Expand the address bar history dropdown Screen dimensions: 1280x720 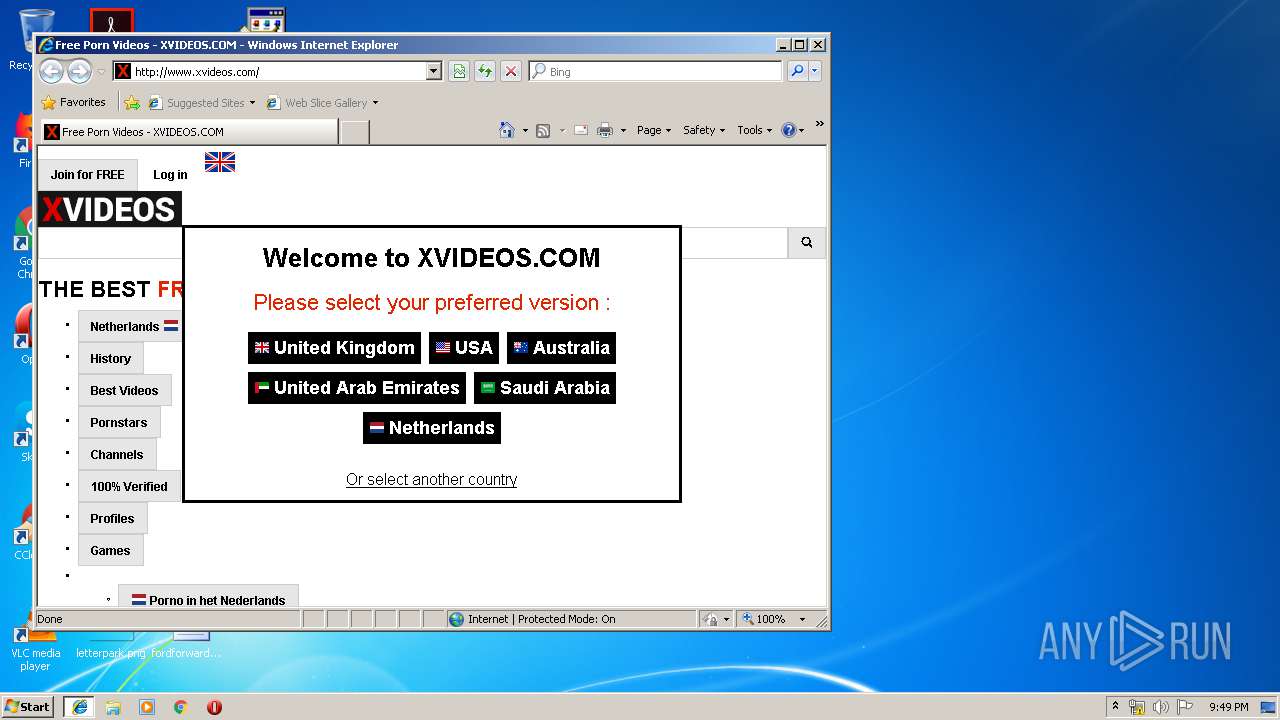pos(433,71)
